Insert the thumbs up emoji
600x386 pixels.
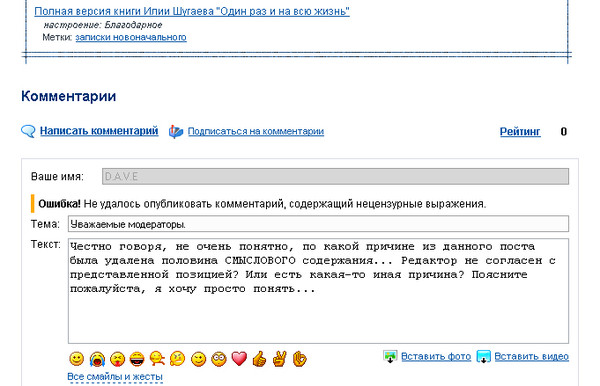pos(259,359)
